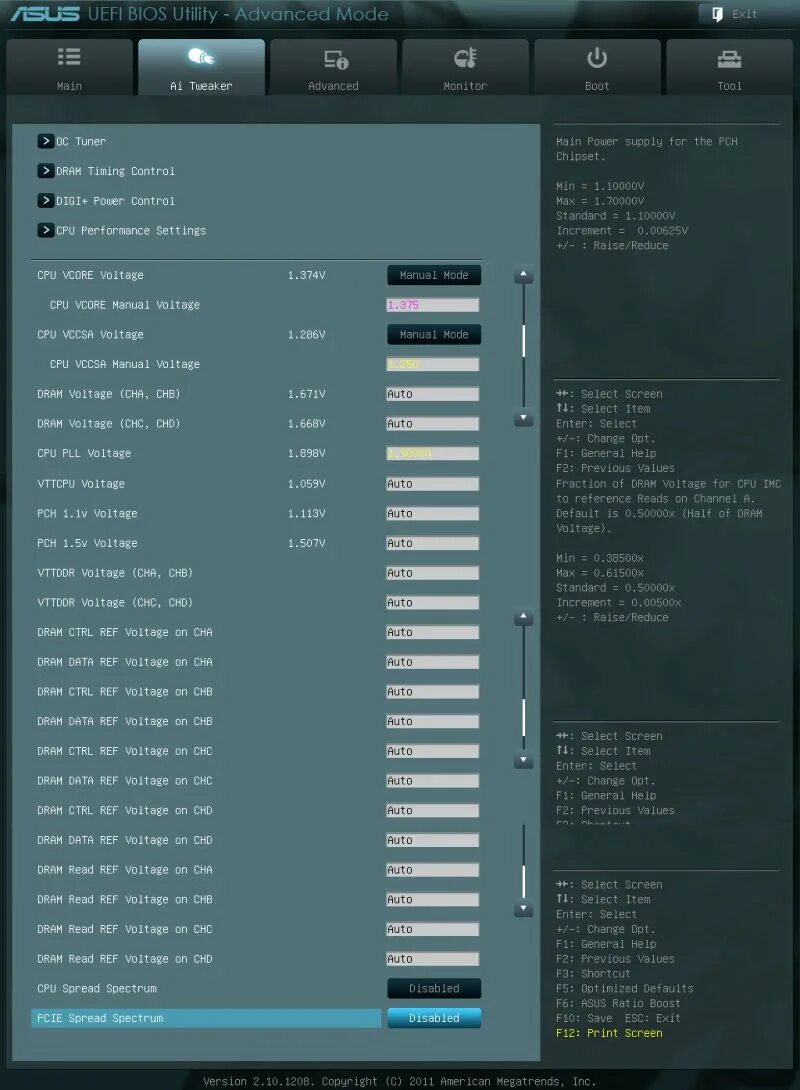Click DRAM DATA REF Voltage on CHD field
The image size is (800, 1090).
[x=432, y=840]
